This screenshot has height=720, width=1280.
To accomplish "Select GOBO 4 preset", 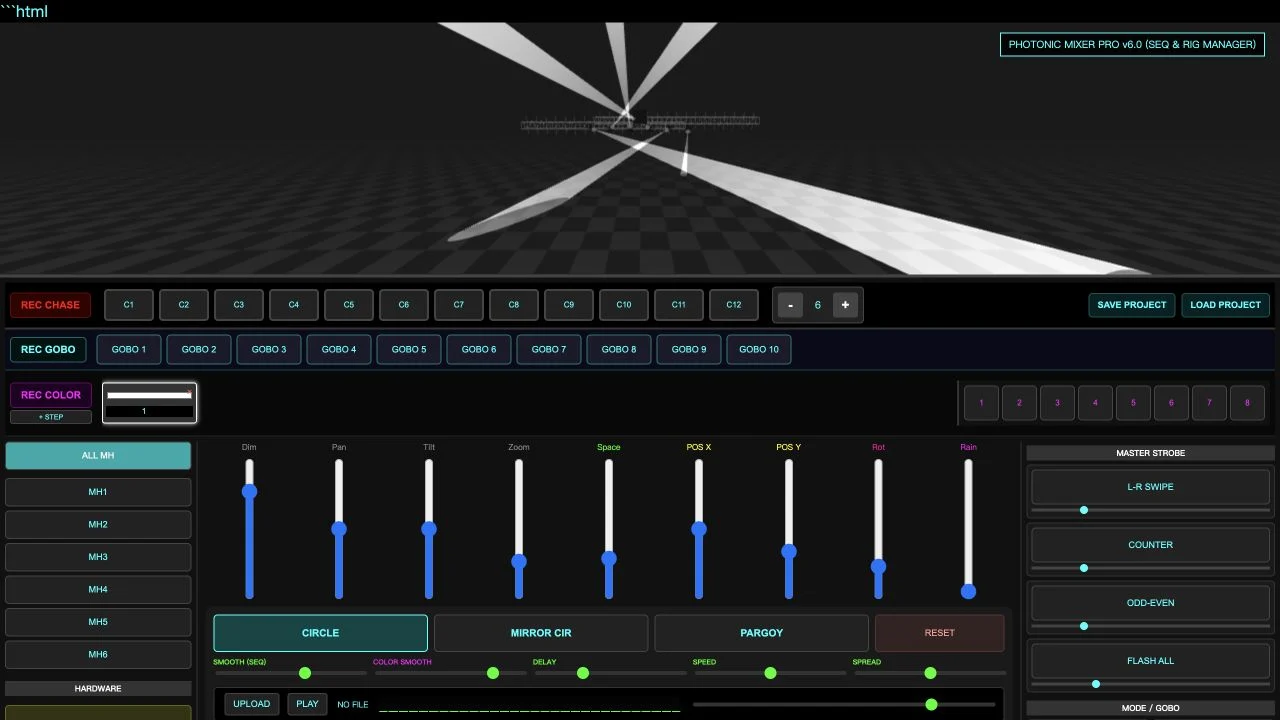I will [x=339, y=350].
